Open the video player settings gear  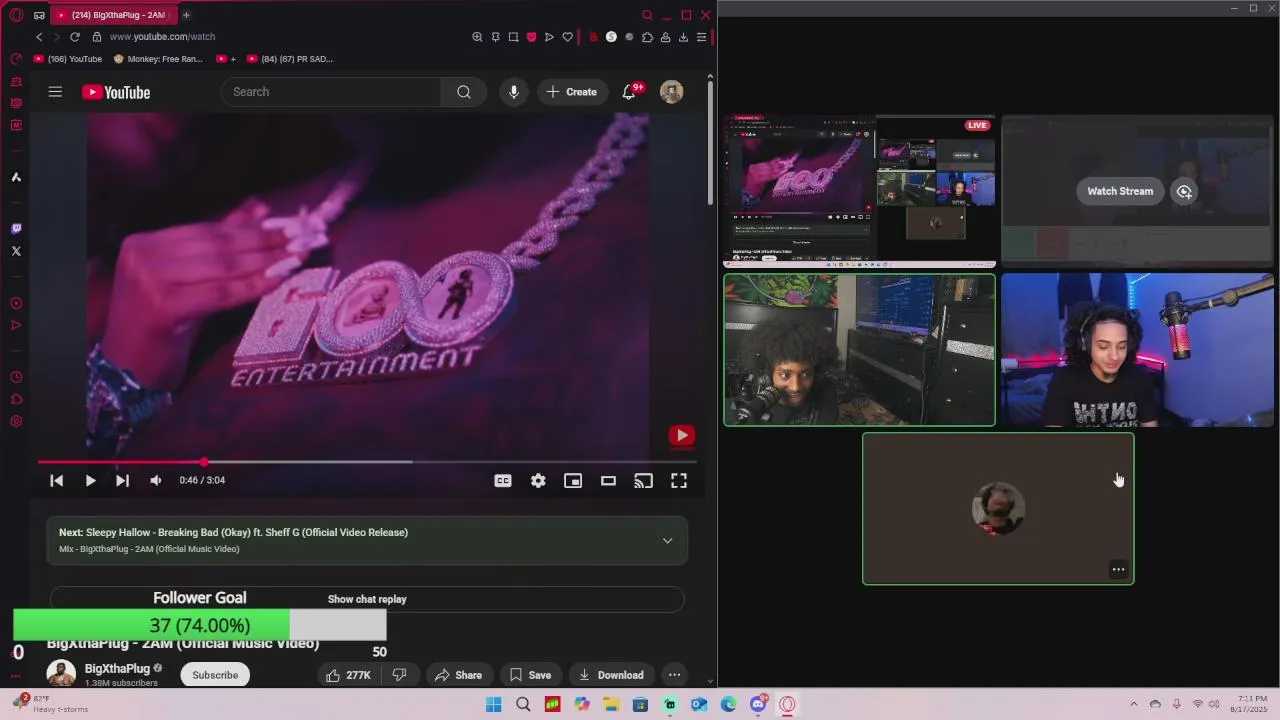[x=538, y=481]
